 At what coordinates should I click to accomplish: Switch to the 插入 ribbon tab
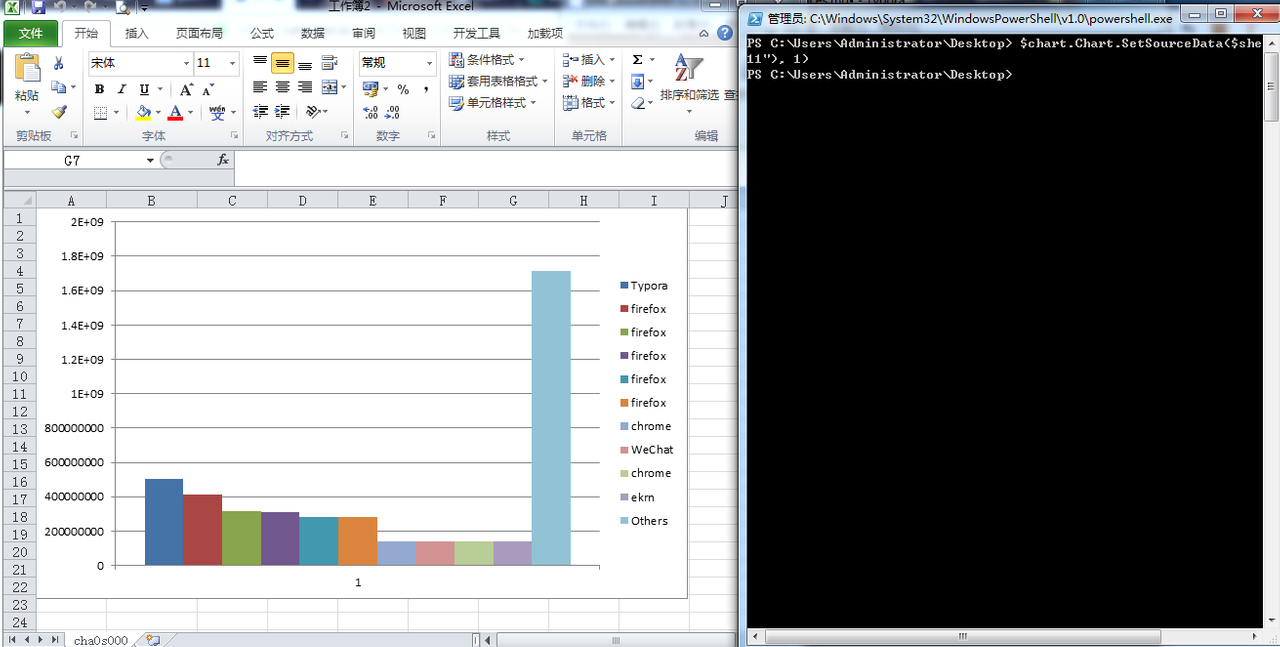coord(137,33)
